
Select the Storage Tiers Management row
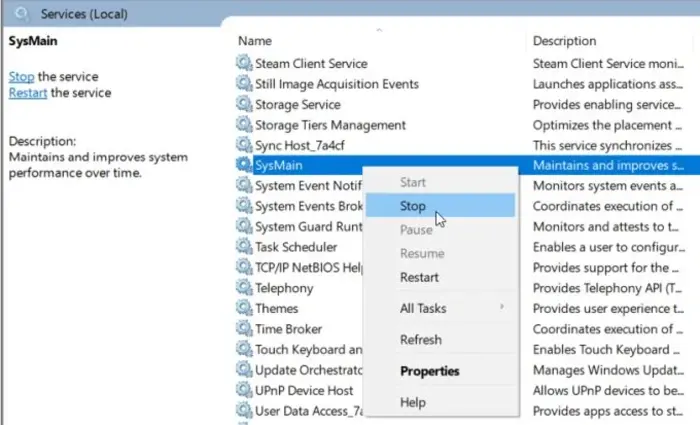tap(330, 125)
